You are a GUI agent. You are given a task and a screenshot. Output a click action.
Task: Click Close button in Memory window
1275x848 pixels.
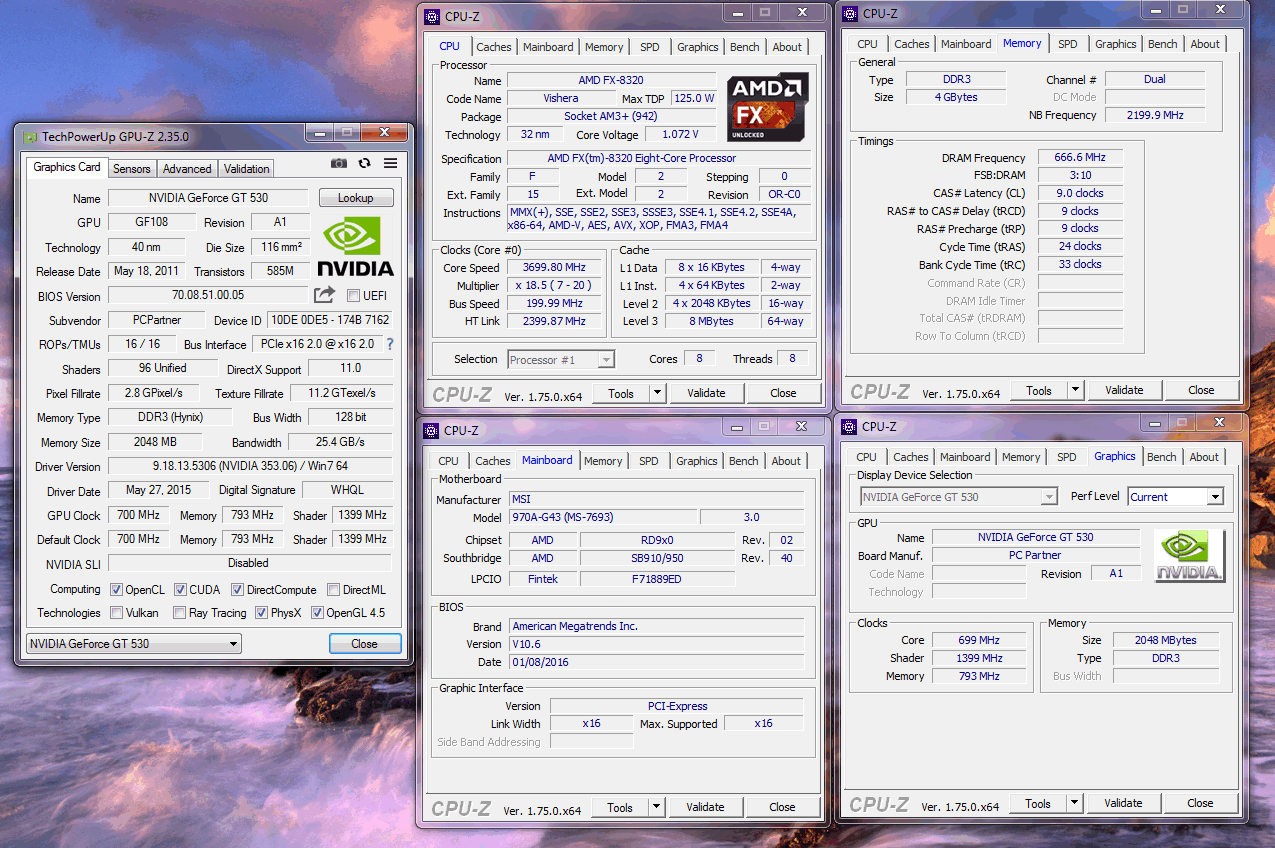[x=1201, y=390]
